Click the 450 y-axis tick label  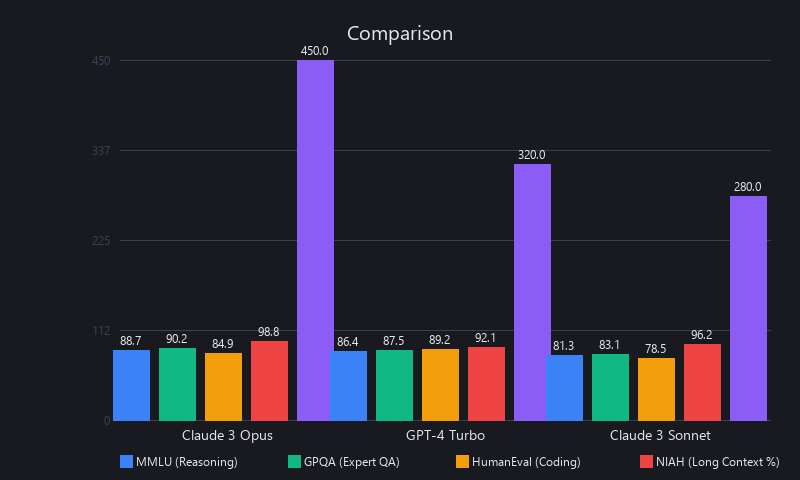101,61
